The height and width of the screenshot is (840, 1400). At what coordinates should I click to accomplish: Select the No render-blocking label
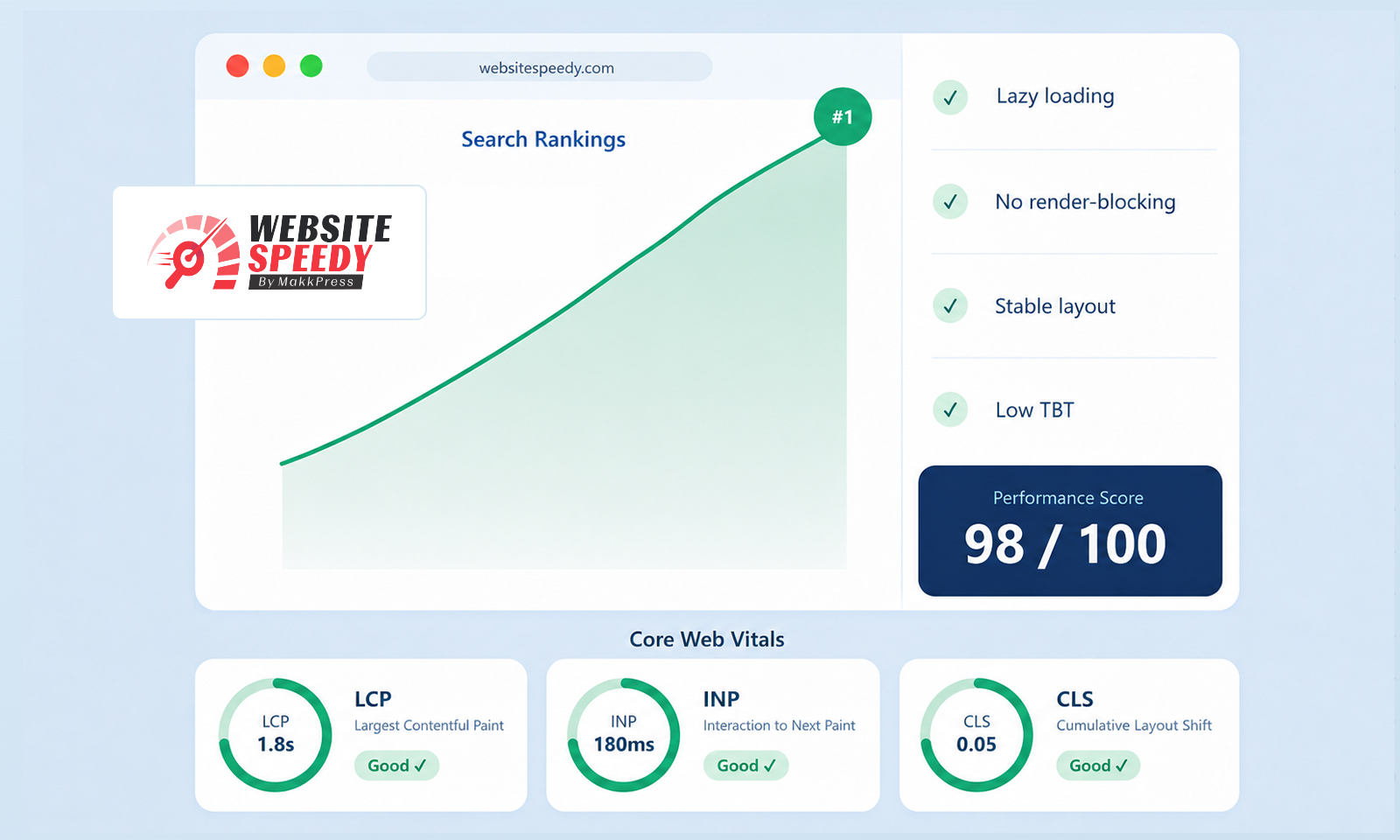(x=1085, y=202)
